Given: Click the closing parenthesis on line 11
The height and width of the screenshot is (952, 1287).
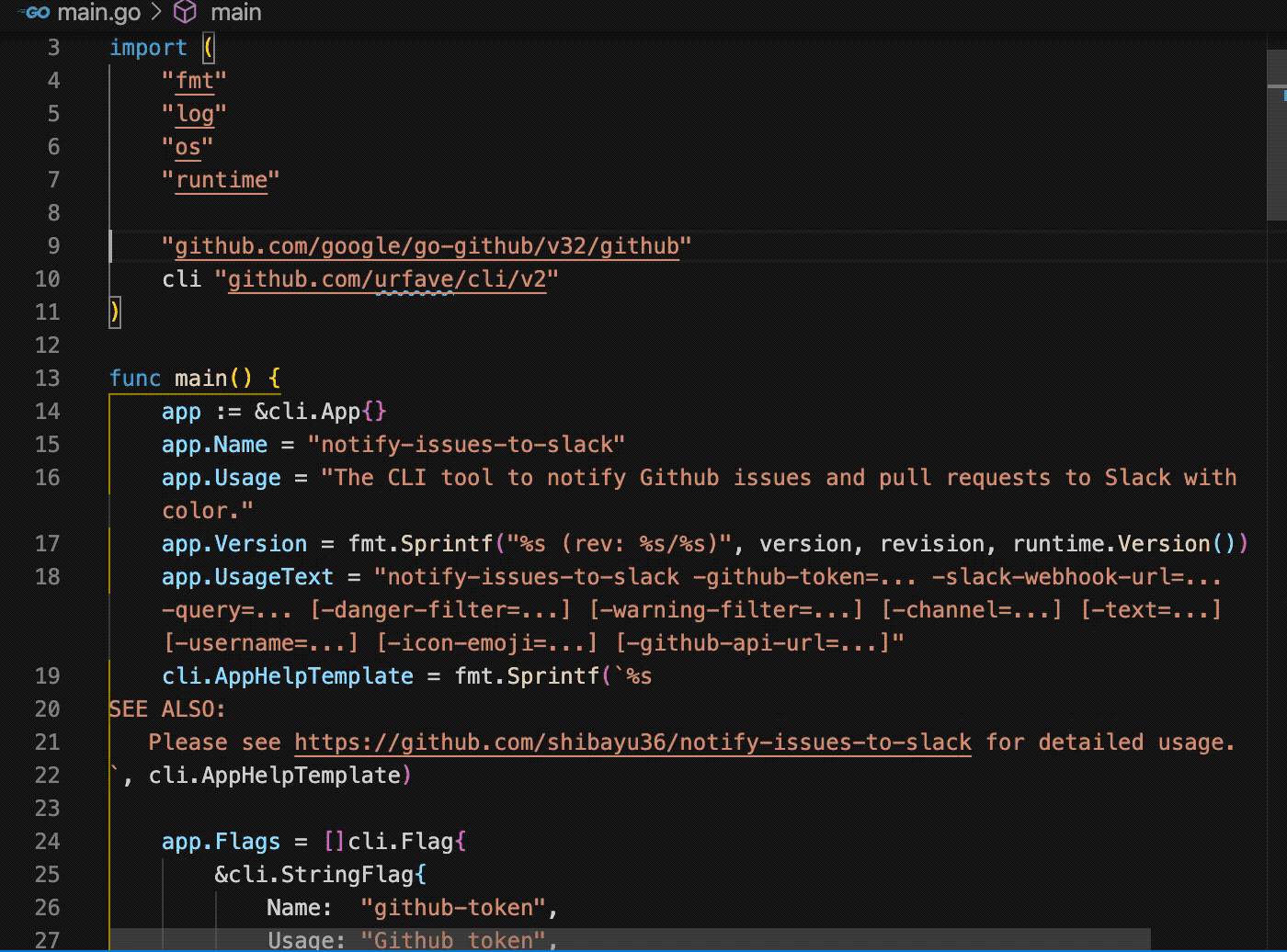Looking at the screenshot, I should tap(115, 312).
